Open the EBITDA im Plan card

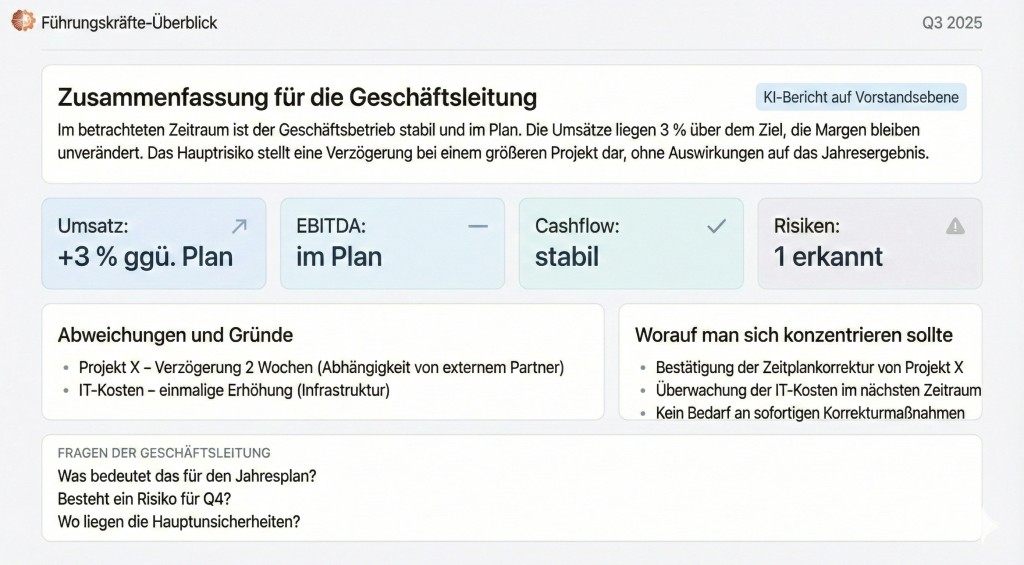tap(392, 243)
